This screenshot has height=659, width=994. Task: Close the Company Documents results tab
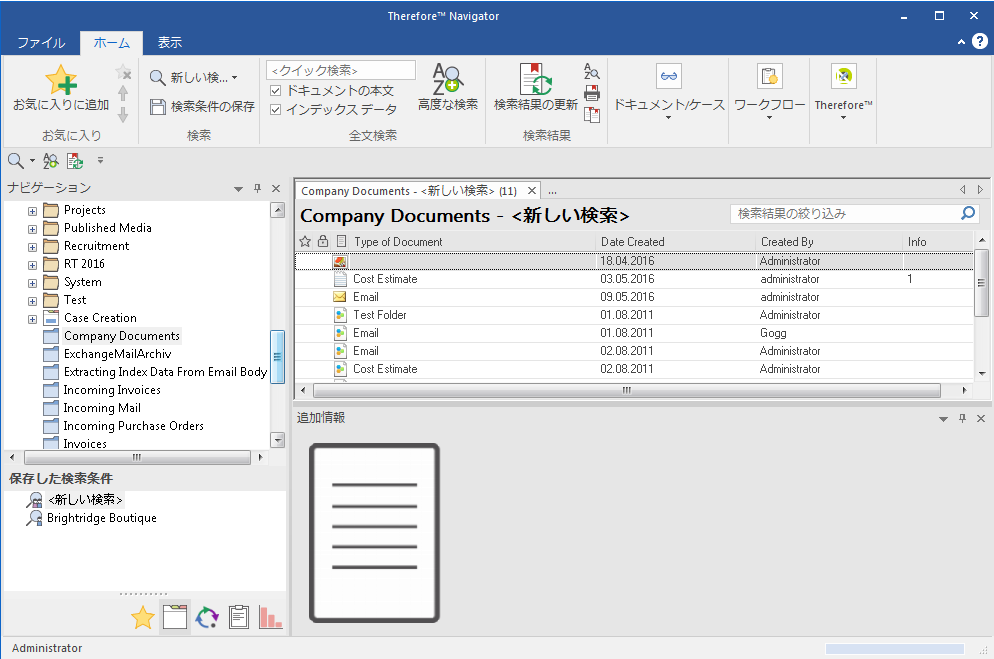[532, 190]
